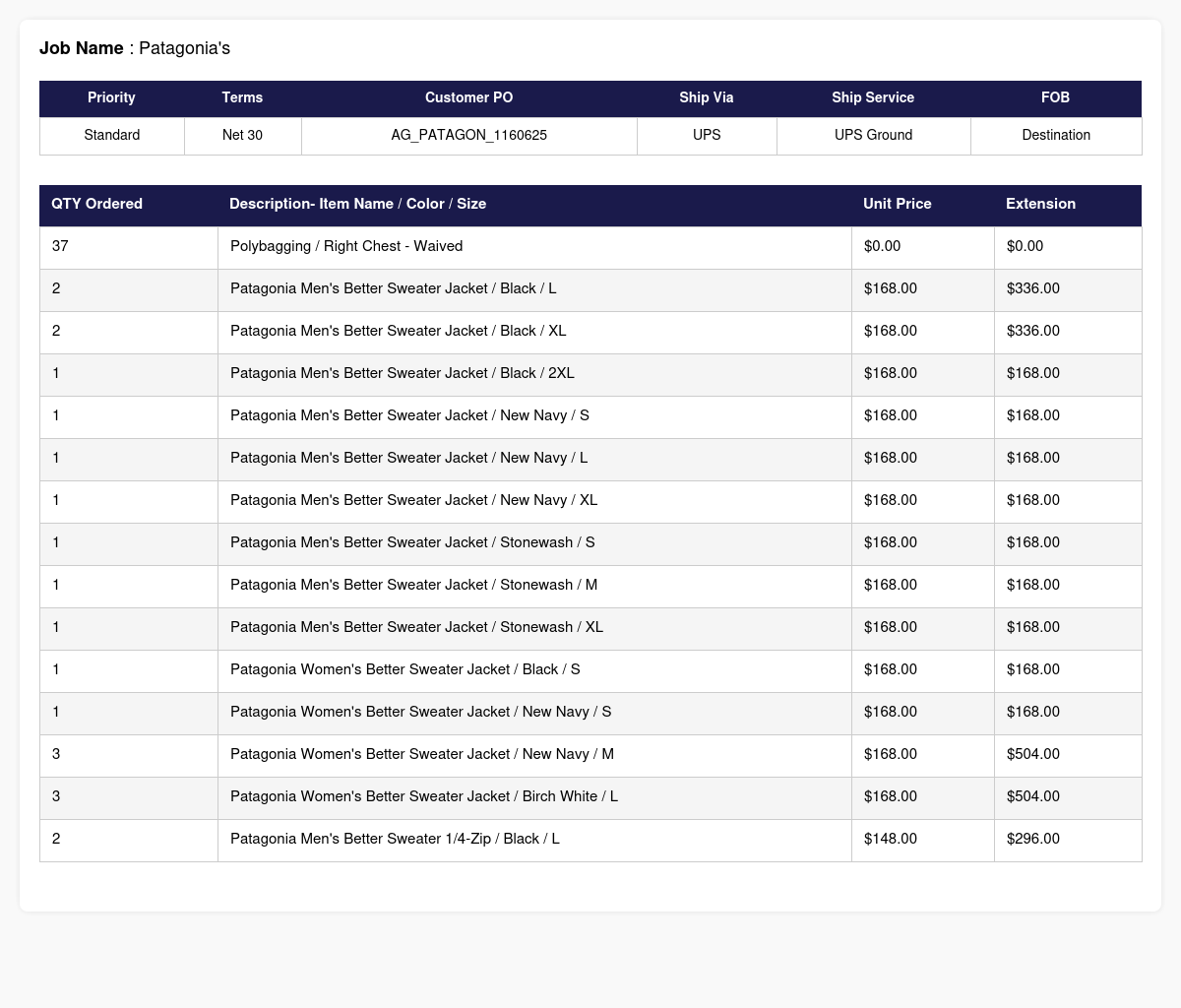The image size is (1181, 1008).
Task: Select the Standard priority cell
Action: (x=111, y=136)
